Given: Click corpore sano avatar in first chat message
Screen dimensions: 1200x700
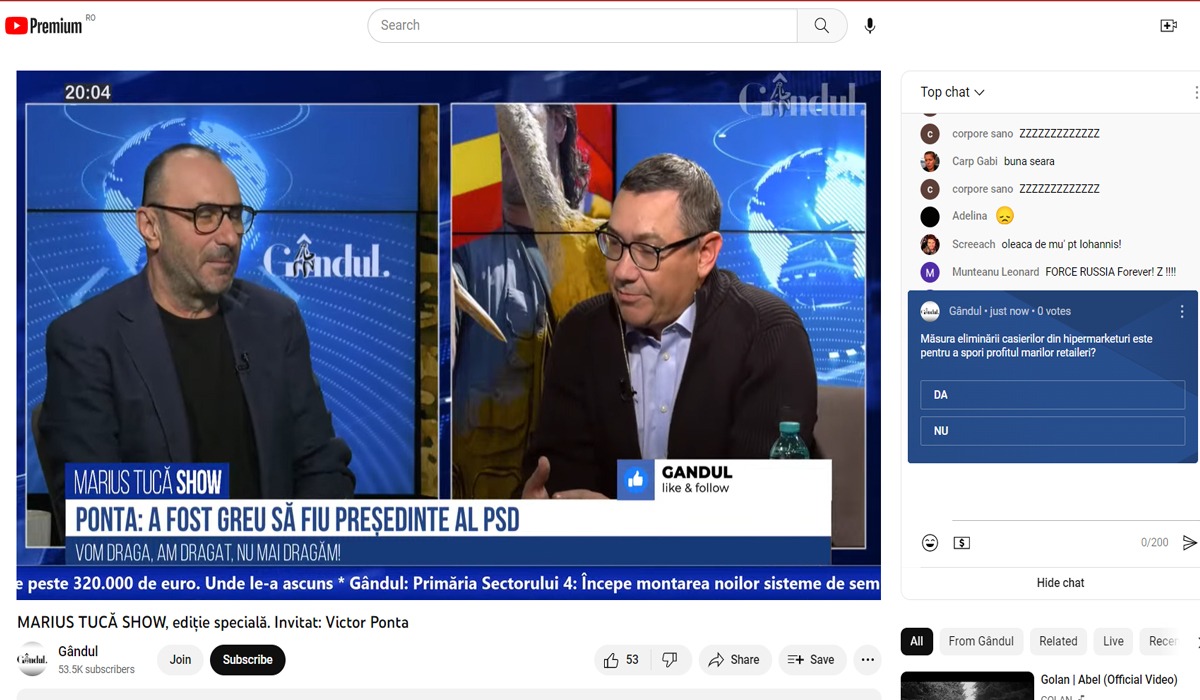Looking at the screenshot, I should (x=930, y=134).
